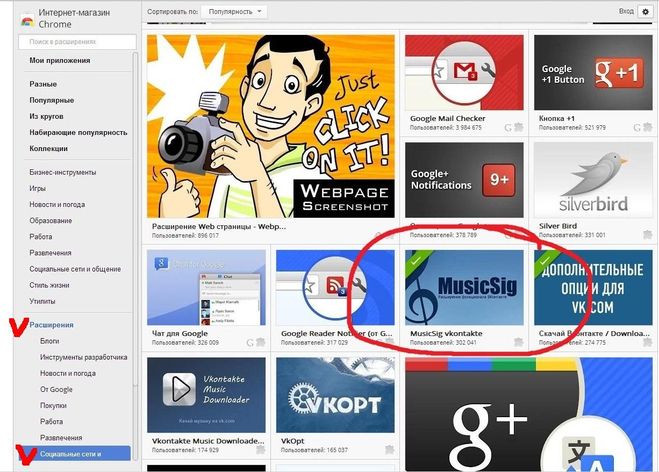Open the MusicSig vkontakte thumbnail
This screenshot has width=659, height=472.
[x=464, y=287]
